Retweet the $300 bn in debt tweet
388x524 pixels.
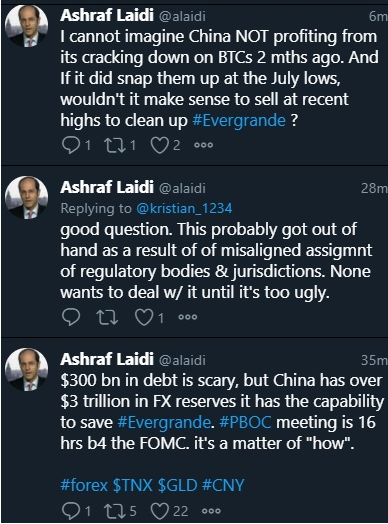click(114, 511)
